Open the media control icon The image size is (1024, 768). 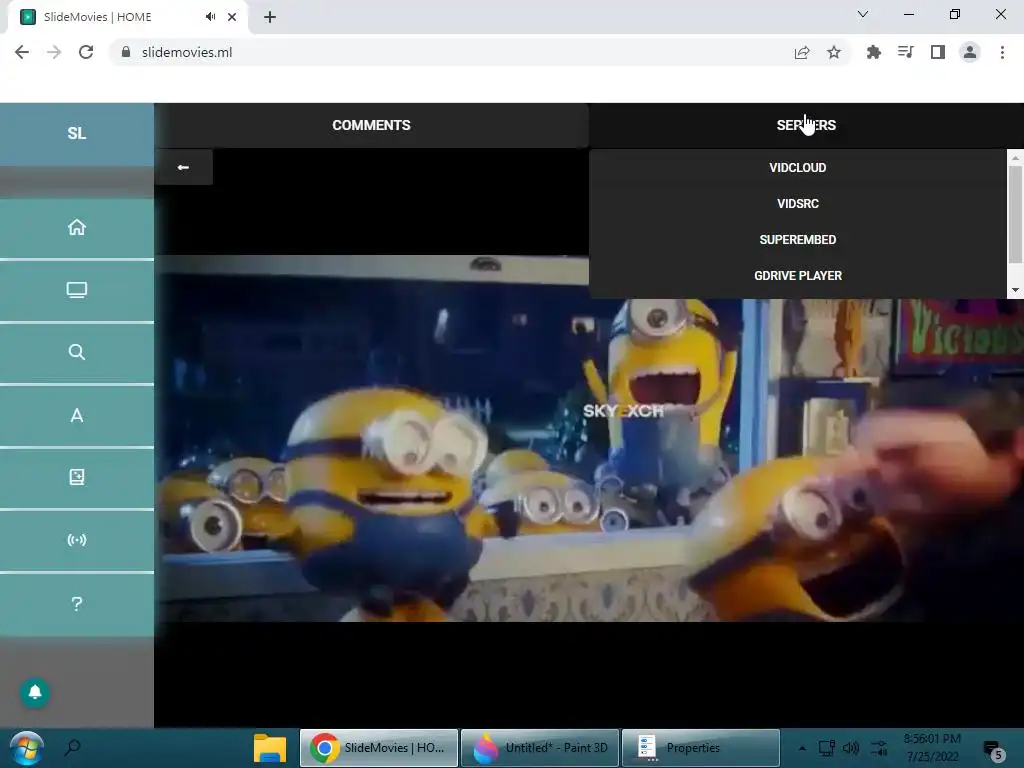(x=905, y=52)
